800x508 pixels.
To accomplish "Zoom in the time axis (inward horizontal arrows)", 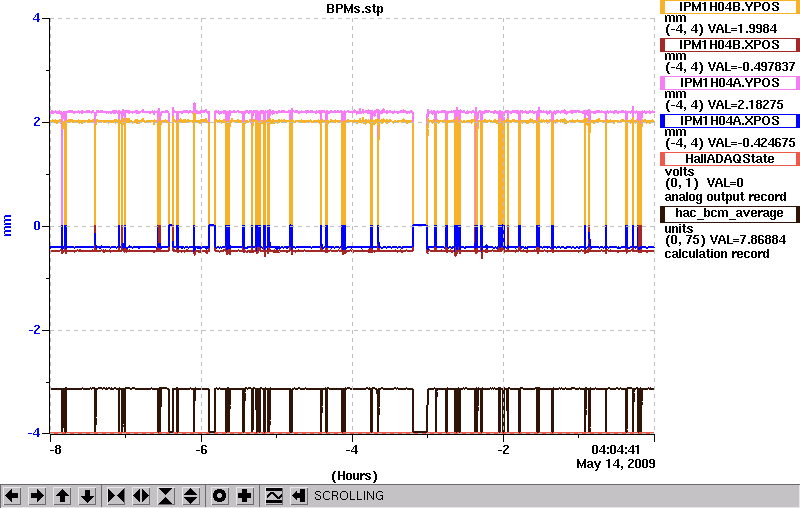I will [116, 496].
